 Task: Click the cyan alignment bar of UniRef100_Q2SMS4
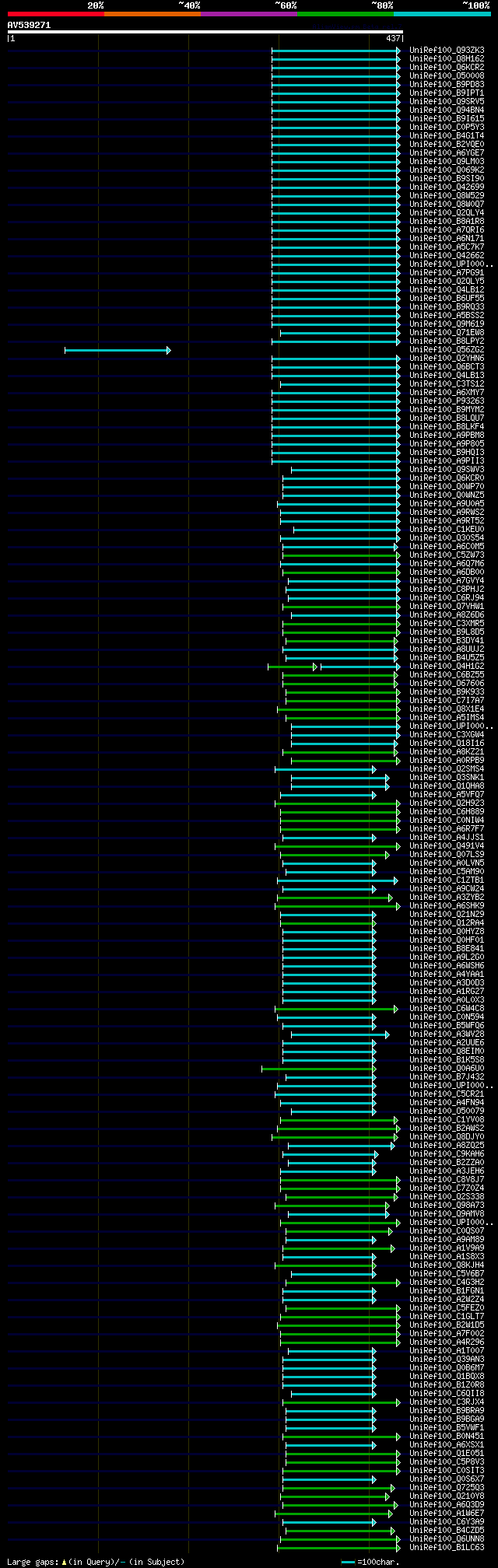click(325, 769)
